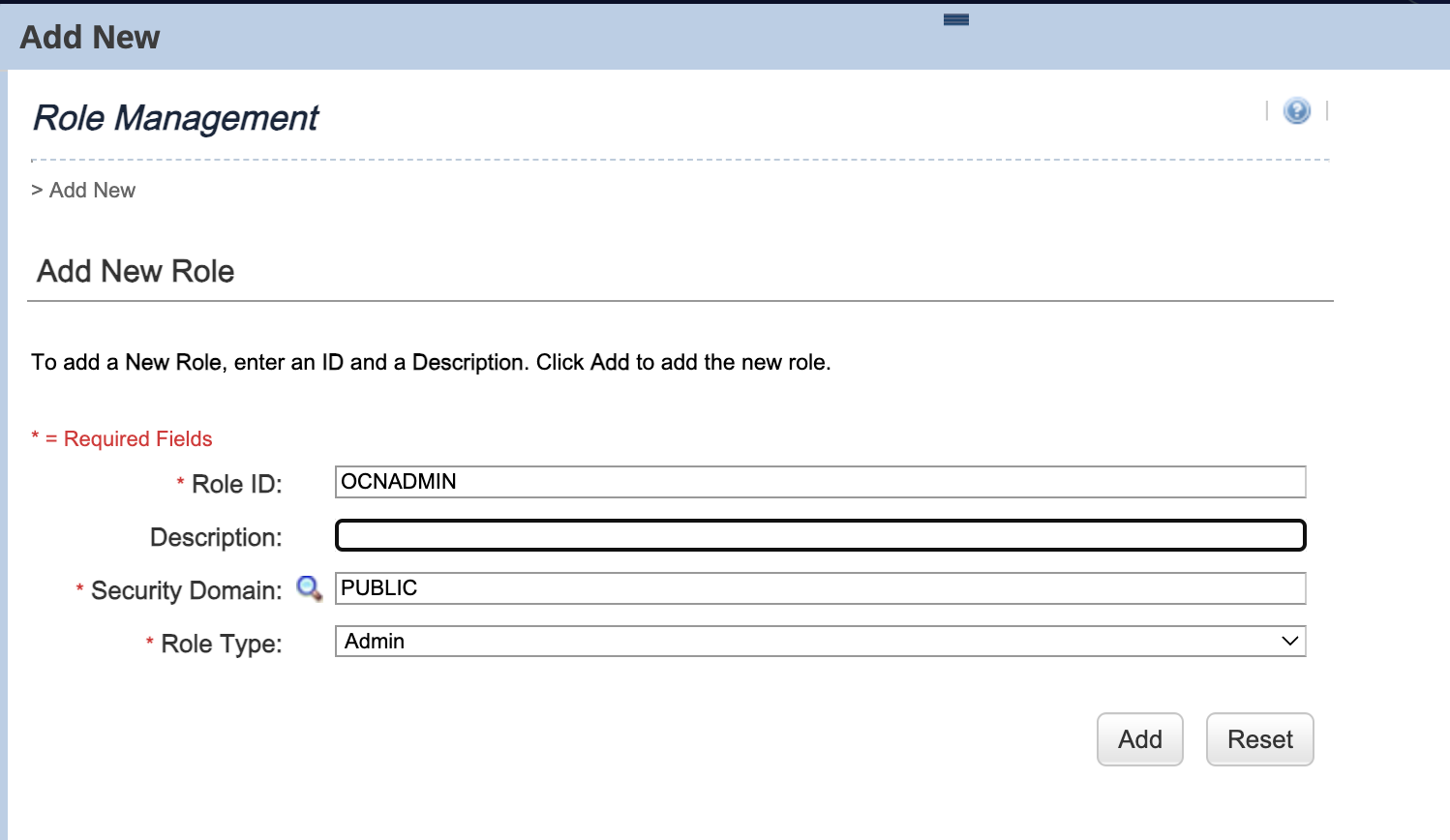Click the Add button
Viewport: 1450px width, 840px height.
[1139, 739]
